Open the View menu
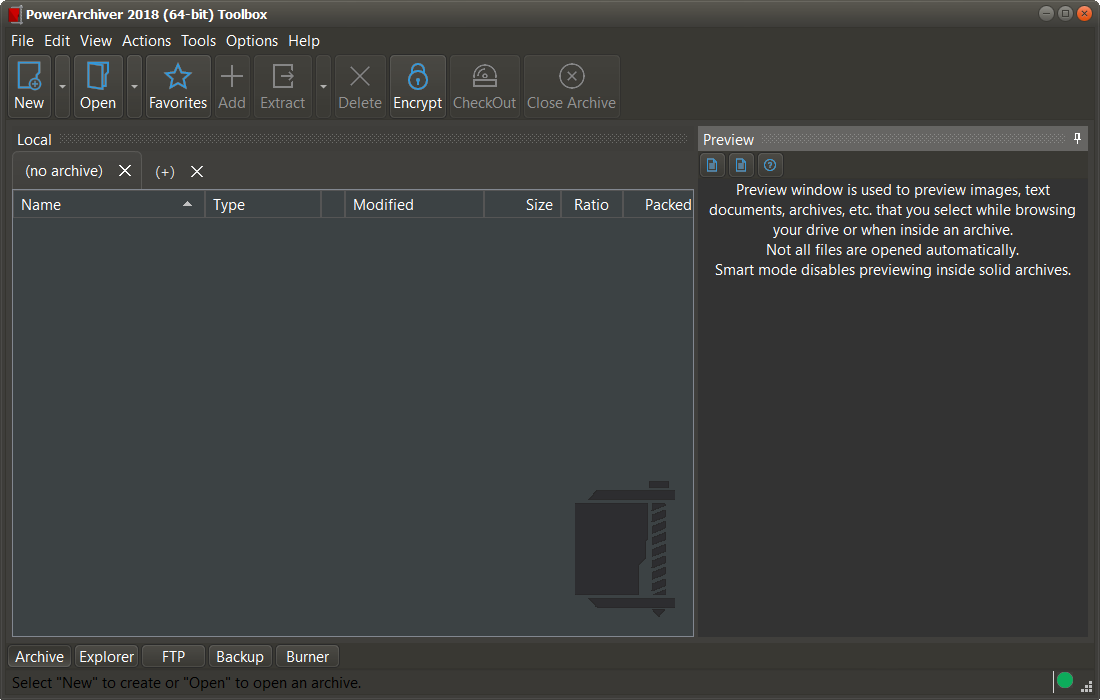1100x700 pixels. pos(96,41)
